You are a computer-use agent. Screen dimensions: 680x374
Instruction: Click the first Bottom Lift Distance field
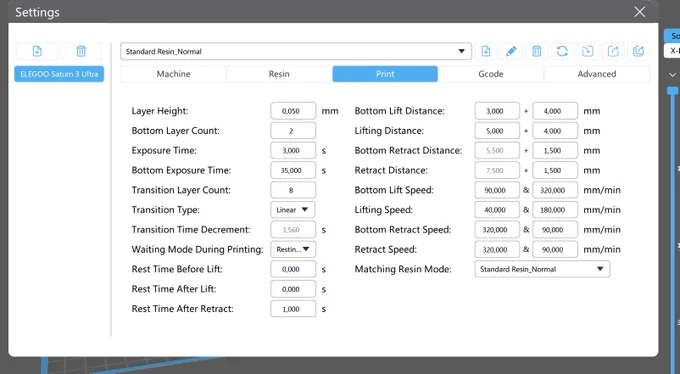pyautogui.click(x=497, y=111)
